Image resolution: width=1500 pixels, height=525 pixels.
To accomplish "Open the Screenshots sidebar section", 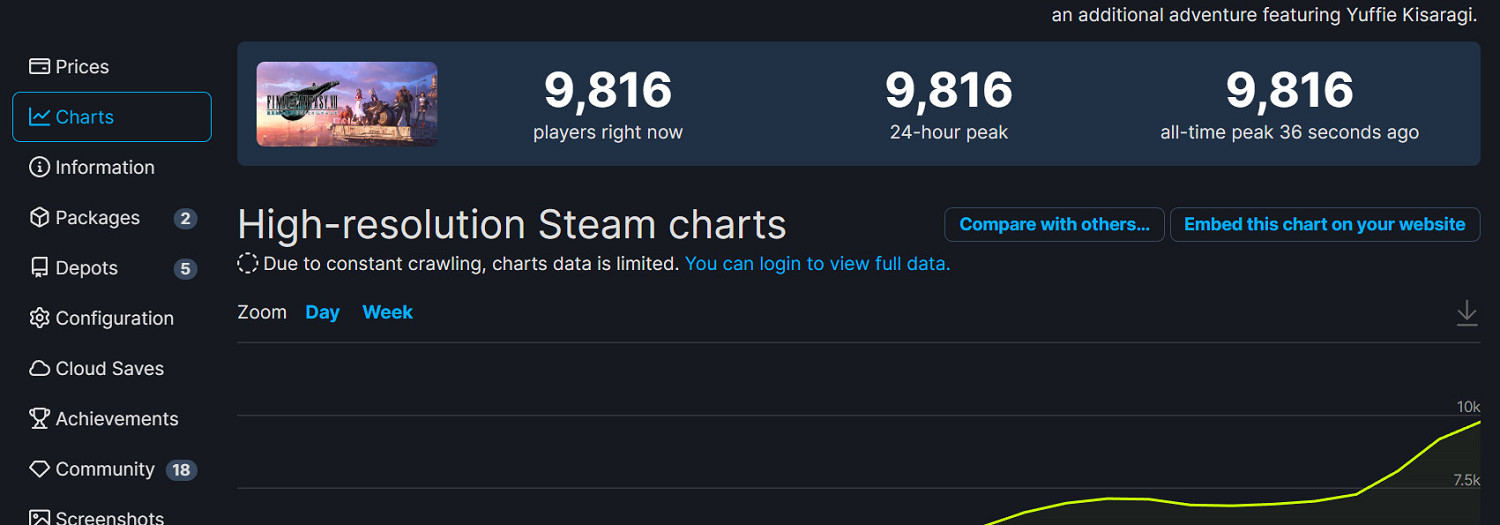I will (109, 517).
